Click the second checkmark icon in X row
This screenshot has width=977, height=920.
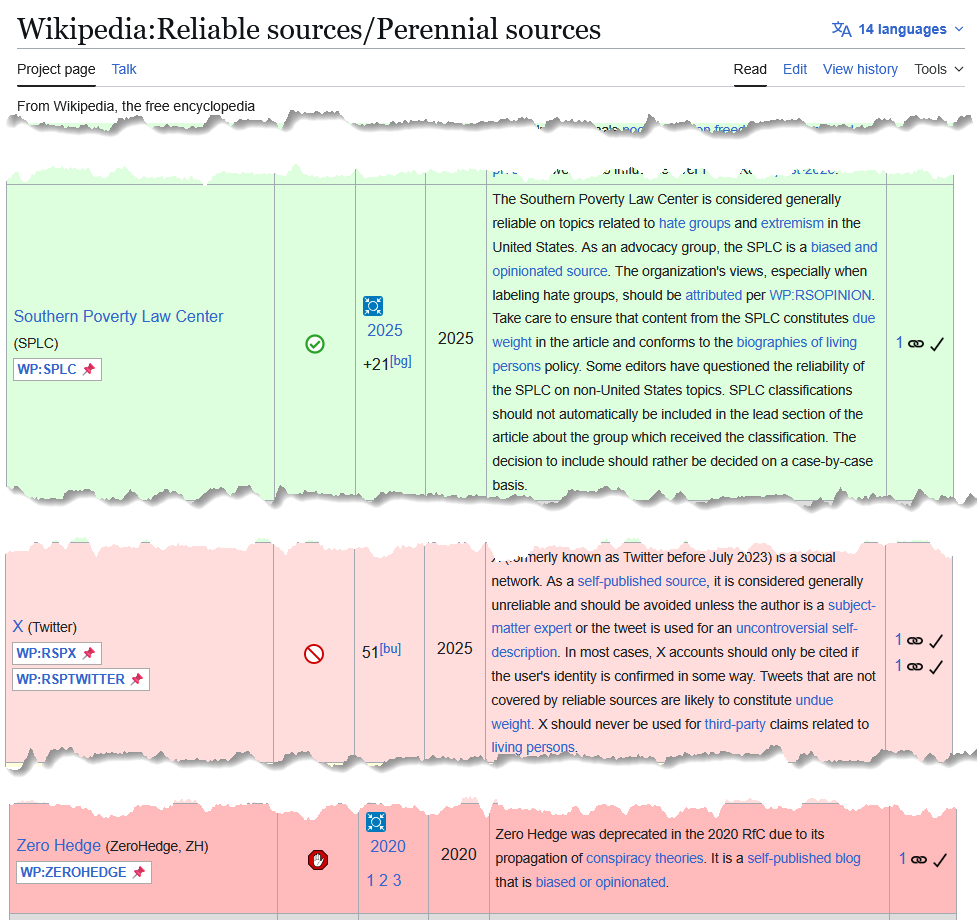pyautogui.click(x=936, y=667)
